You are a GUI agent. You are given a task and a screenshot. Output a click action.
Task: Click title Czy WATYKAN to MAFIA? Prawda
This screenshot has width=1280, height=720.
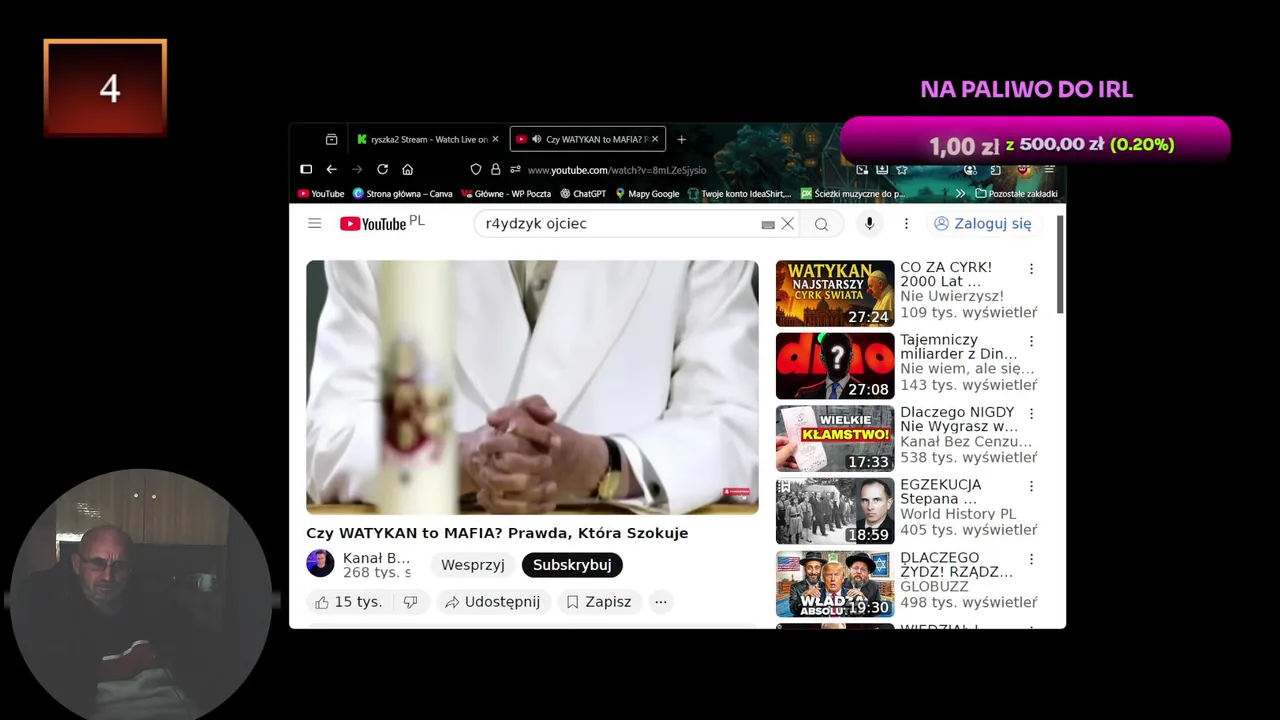click(x=497, y=533)
